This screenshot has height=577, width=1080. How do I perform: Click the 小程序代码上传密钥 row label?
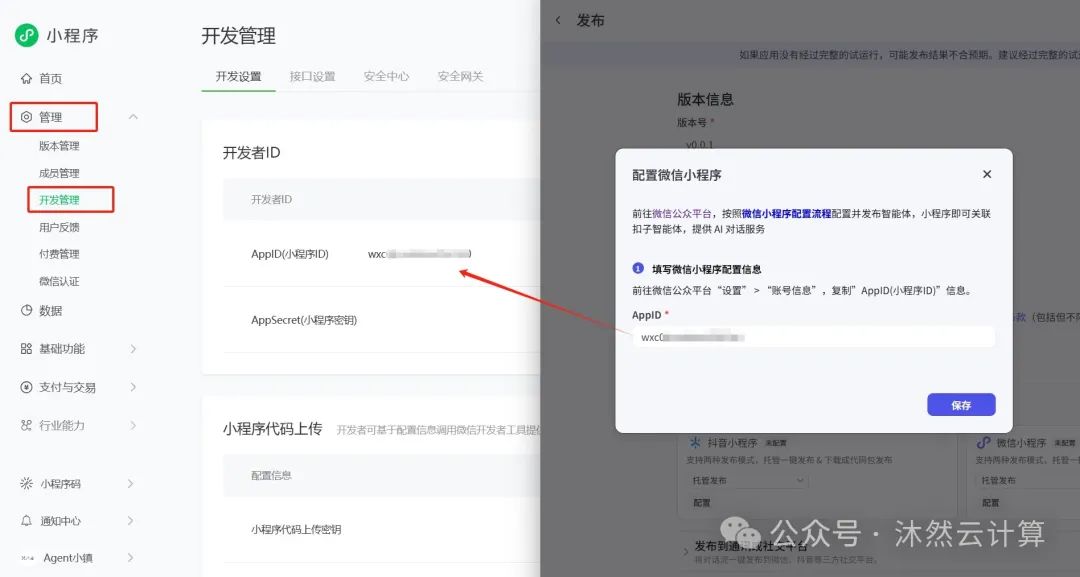tap(296, 529)
